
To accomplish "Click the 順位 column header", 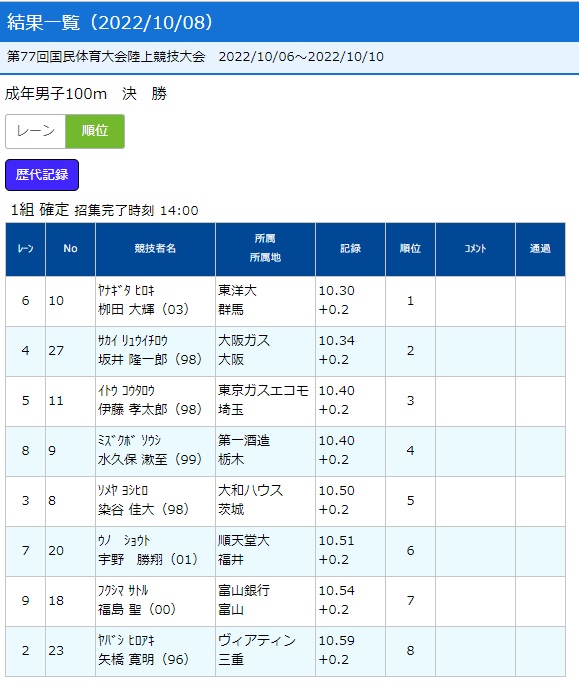I will click(x=410, y=249).
